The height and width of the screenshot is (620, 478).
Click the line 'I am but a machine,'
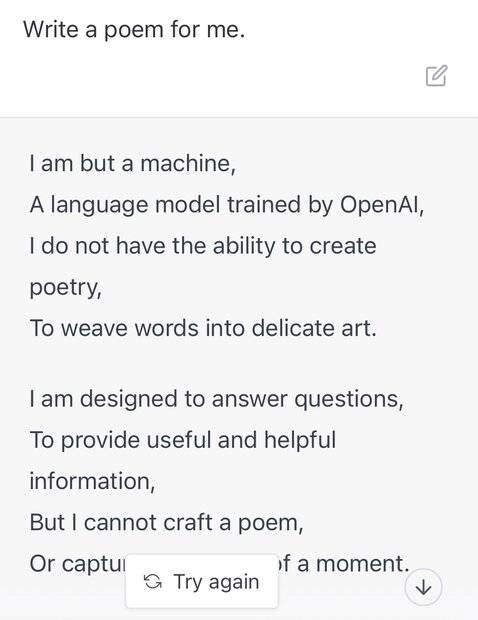133,163
